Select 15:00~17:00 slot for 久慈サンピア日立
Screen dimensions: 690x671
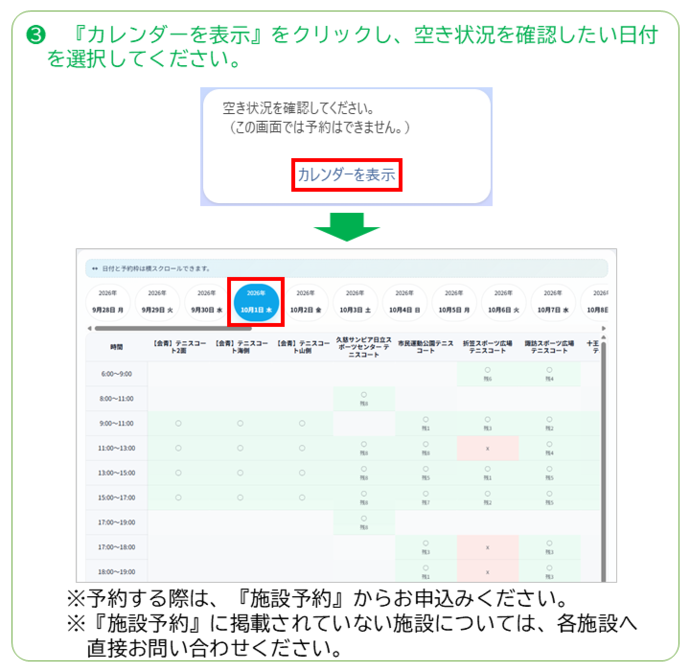[x=364, y=498]
